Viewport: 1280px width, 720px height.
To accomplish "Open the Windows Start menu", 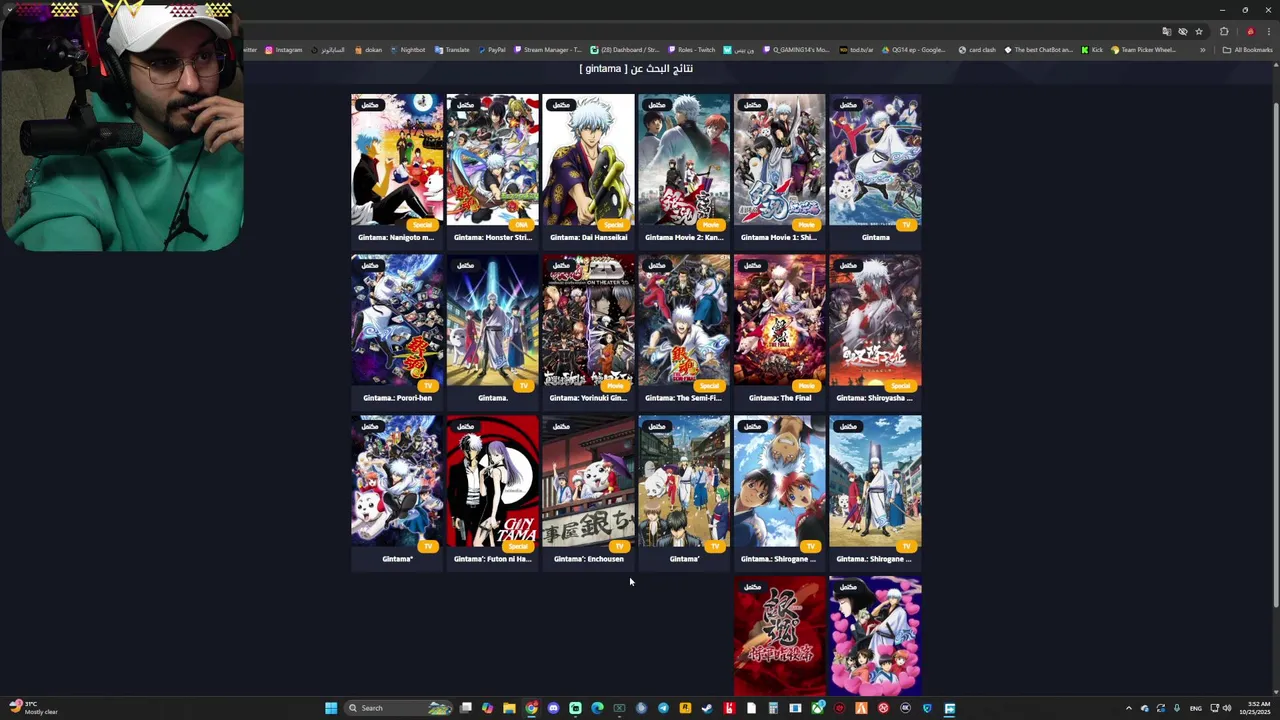I will click(331, 708).
